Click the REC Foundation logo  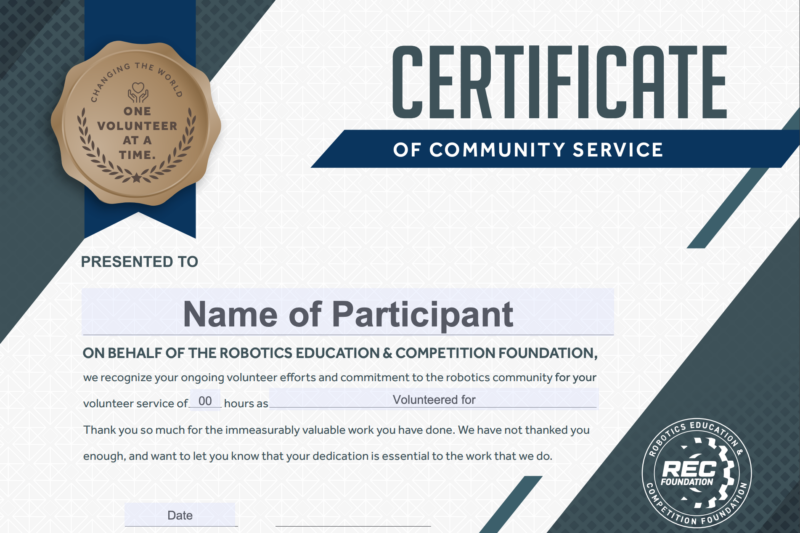696,473
